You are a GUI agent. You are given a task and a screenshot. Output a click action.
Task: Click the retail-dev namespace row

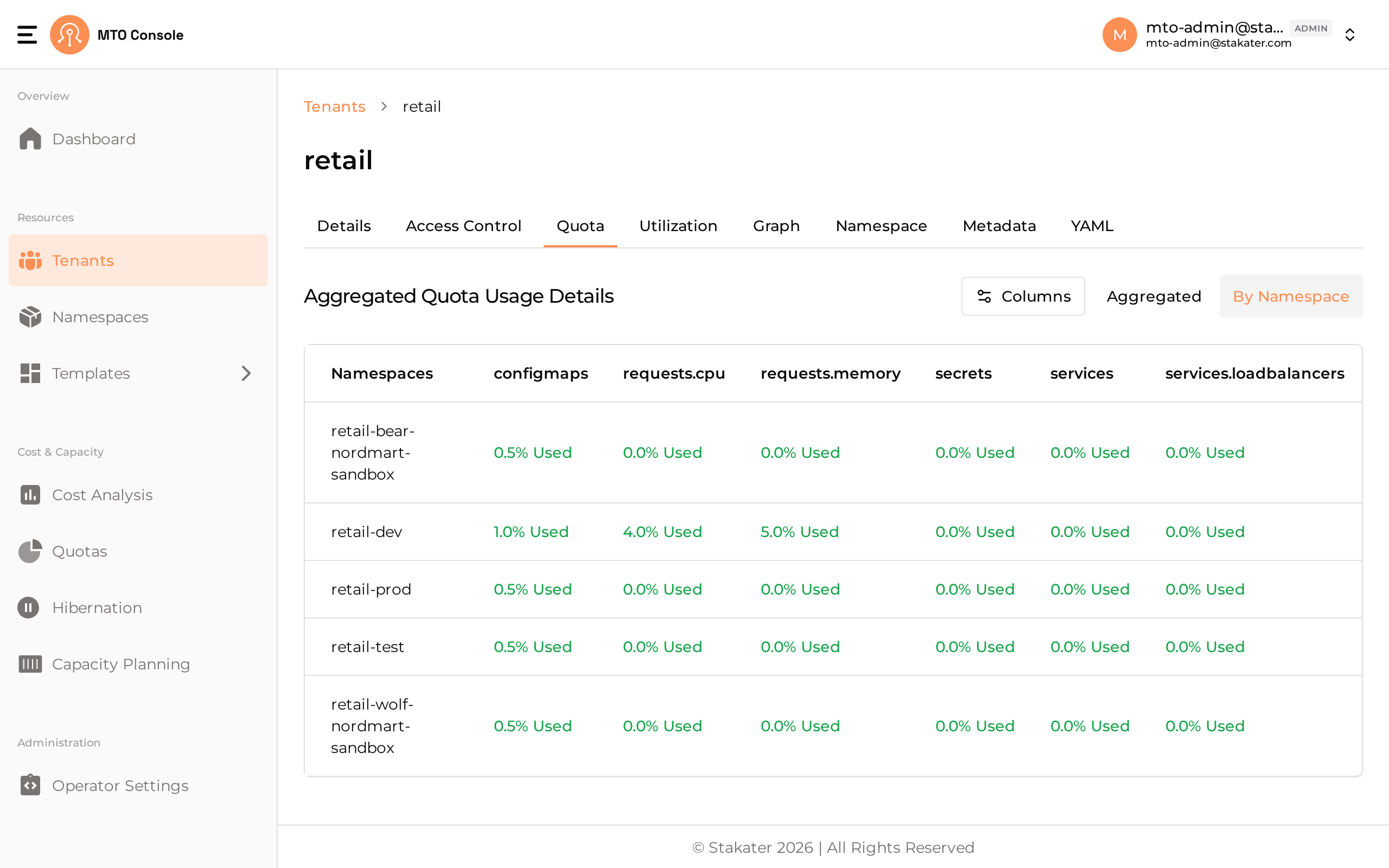coord(833,532)
